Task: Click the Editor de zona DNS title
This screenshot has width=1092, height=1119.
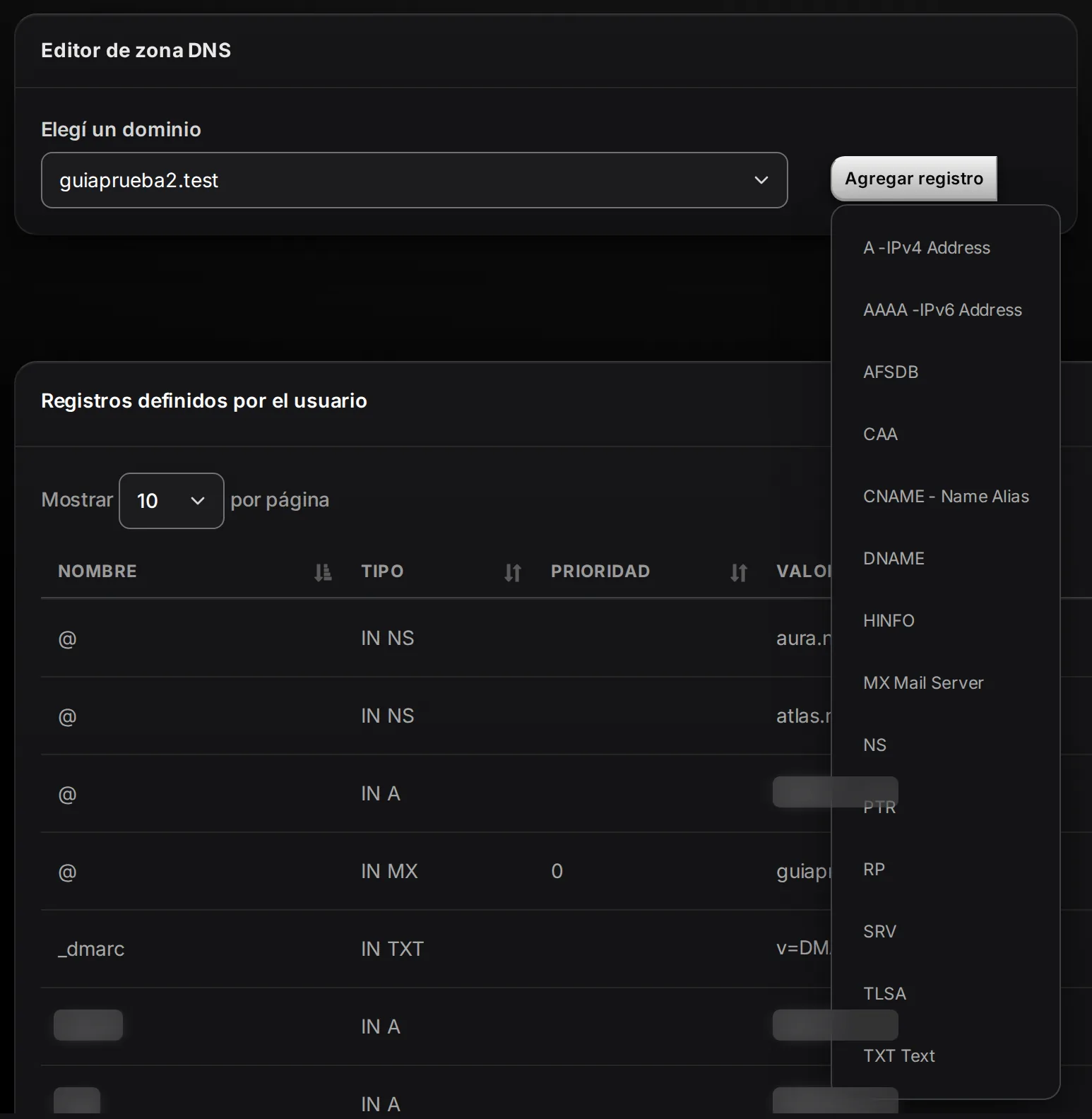Action: tap(136, 50)
